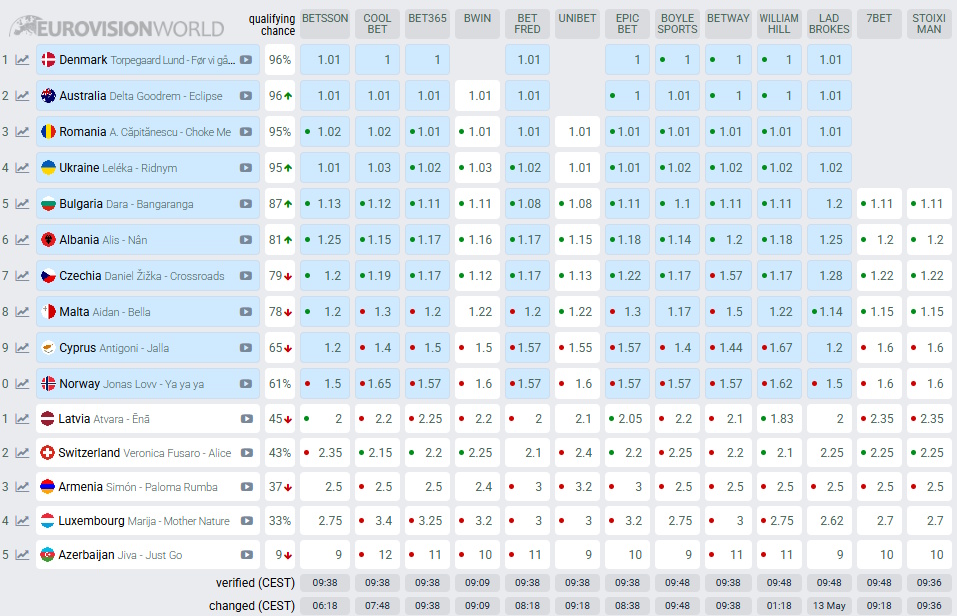Play Armenia's Paloma Rumba video icon
This screenshot has width=957, height=616.
pyautogui.click(x=247, y=487)
